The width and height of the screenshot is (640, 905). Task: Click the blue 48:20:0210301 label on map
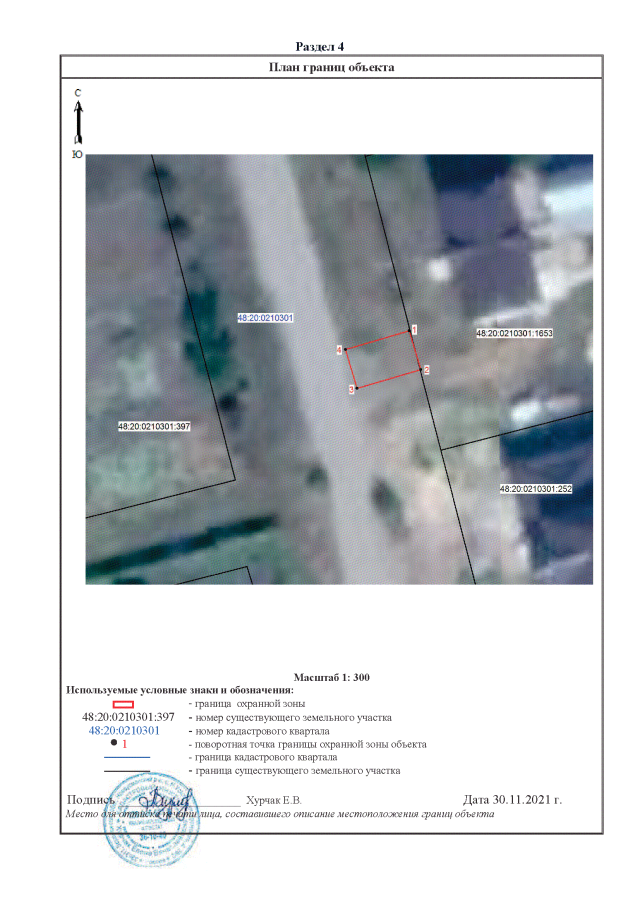tap(264, 318)
